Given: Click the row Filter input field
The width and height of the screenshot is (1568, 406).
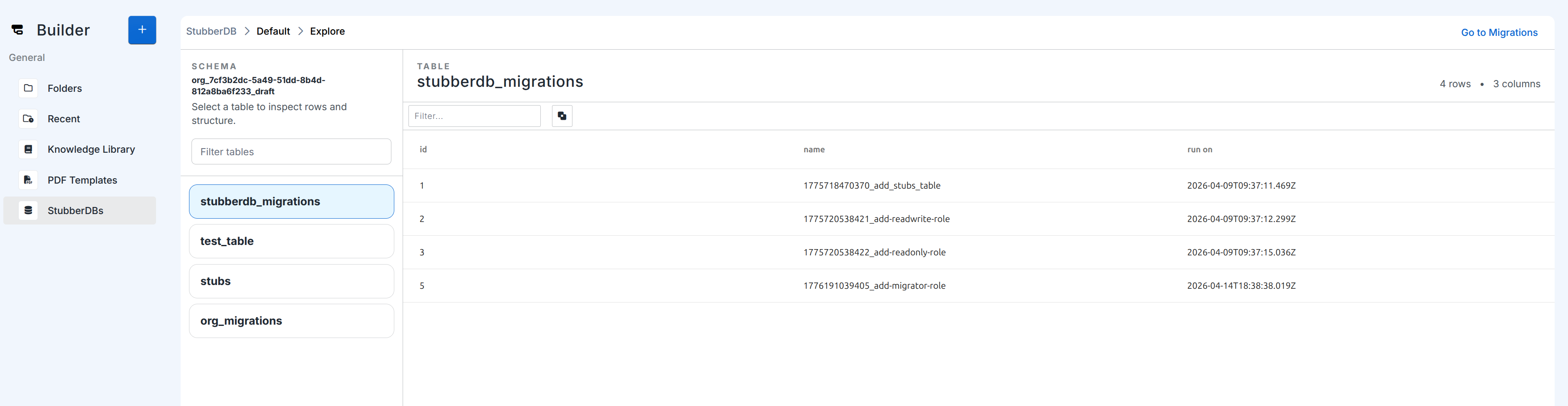Looking at the screenshot, I should pyautogui.click(x=474, y=116).
